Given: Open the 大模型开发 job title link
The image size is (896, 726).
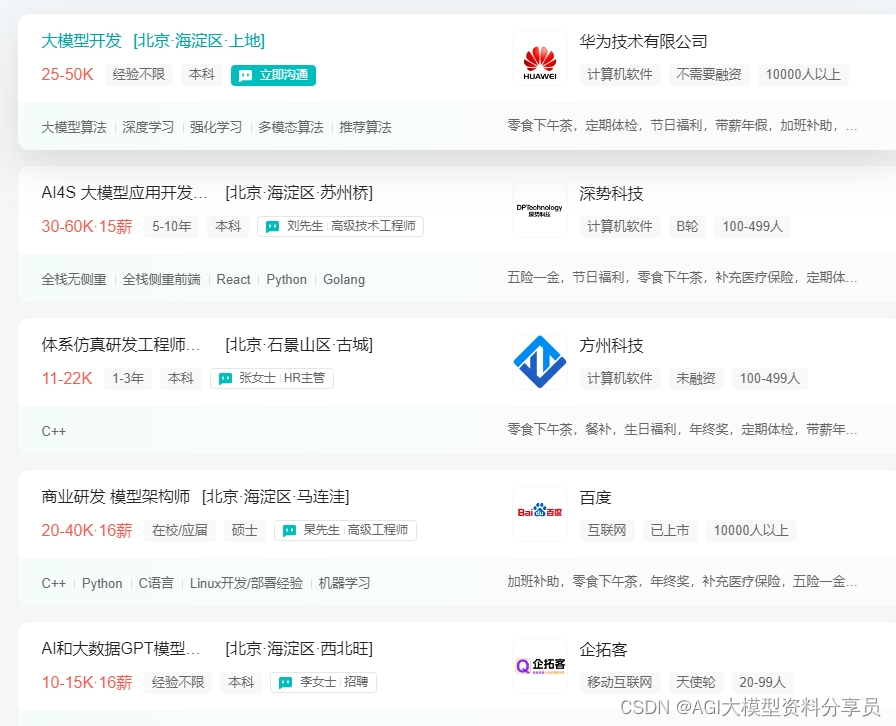Looking at the screenshot, I should (x=82, y=41).
